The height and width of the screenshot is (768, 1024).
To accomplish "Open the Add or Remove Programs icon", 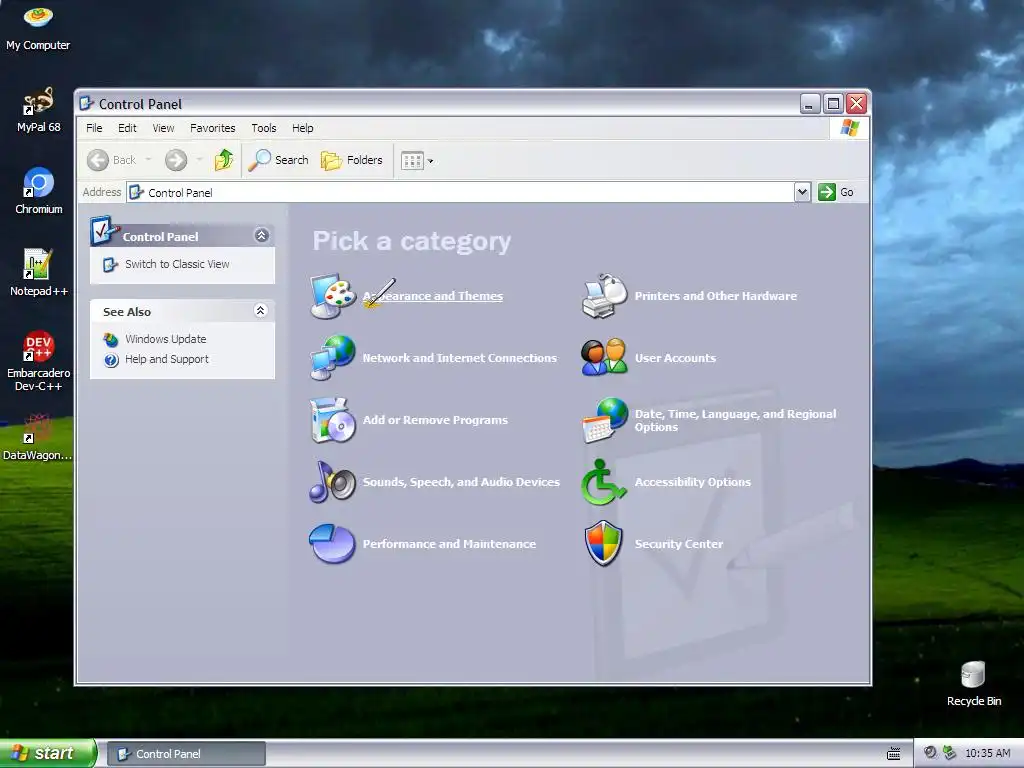I will (332, 420).
